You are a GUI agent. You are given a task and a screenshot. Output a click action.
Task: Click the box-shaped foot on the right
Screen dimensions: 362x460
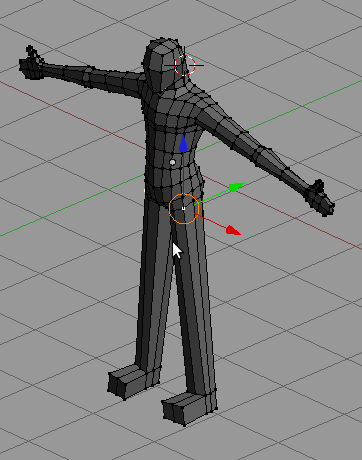click(x=188, y=408)
